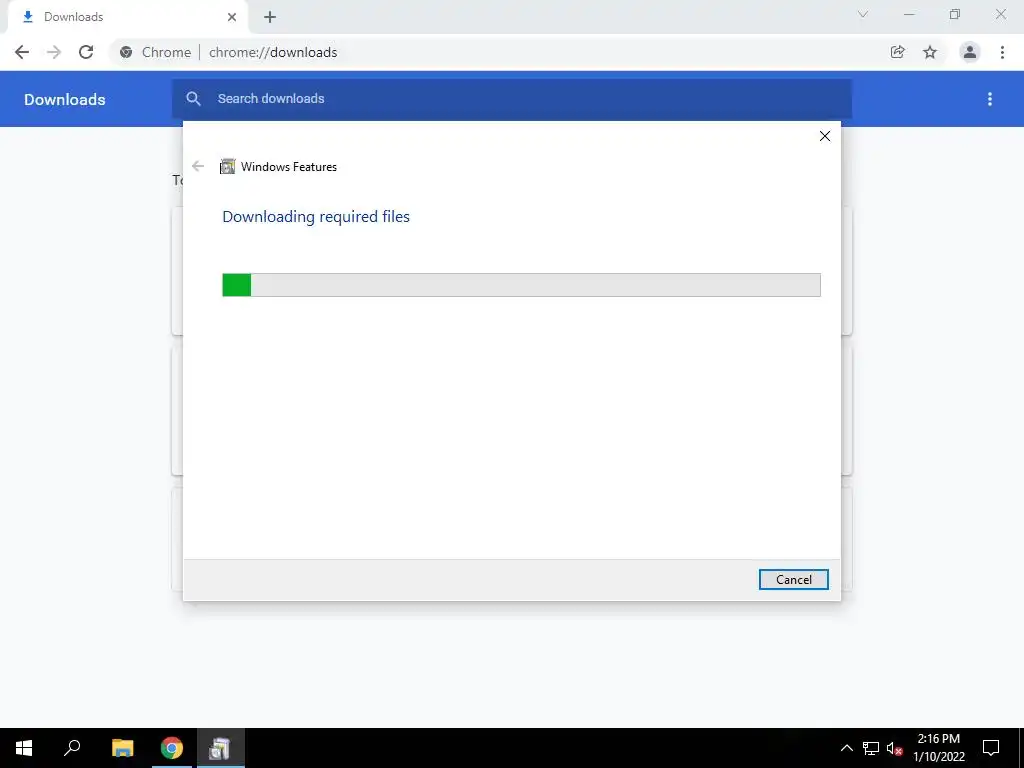Image resolution: width=1024 pixels, height=768 pixels.
Task: Click the muted volume tray icon
Action: point(894,748)
